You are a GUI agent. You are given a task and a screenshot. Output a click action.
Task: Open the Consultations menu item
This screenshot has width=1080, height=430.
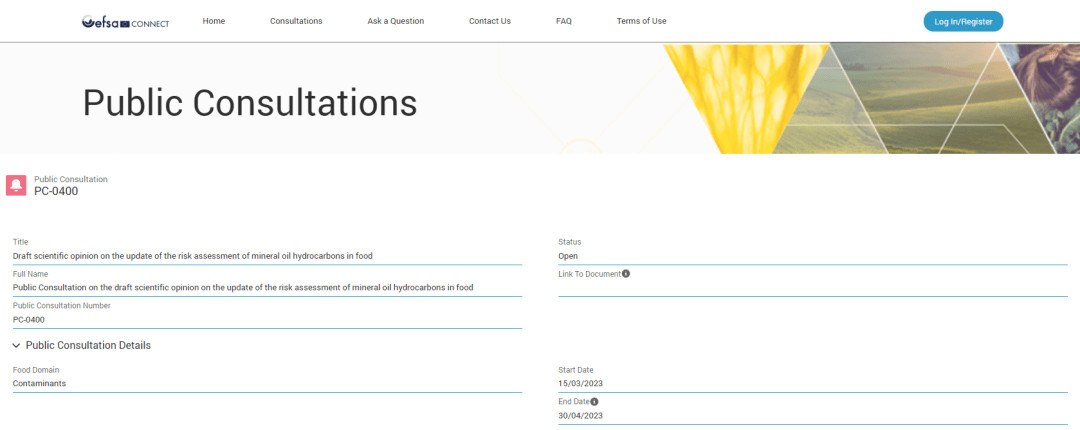point(296,21)
